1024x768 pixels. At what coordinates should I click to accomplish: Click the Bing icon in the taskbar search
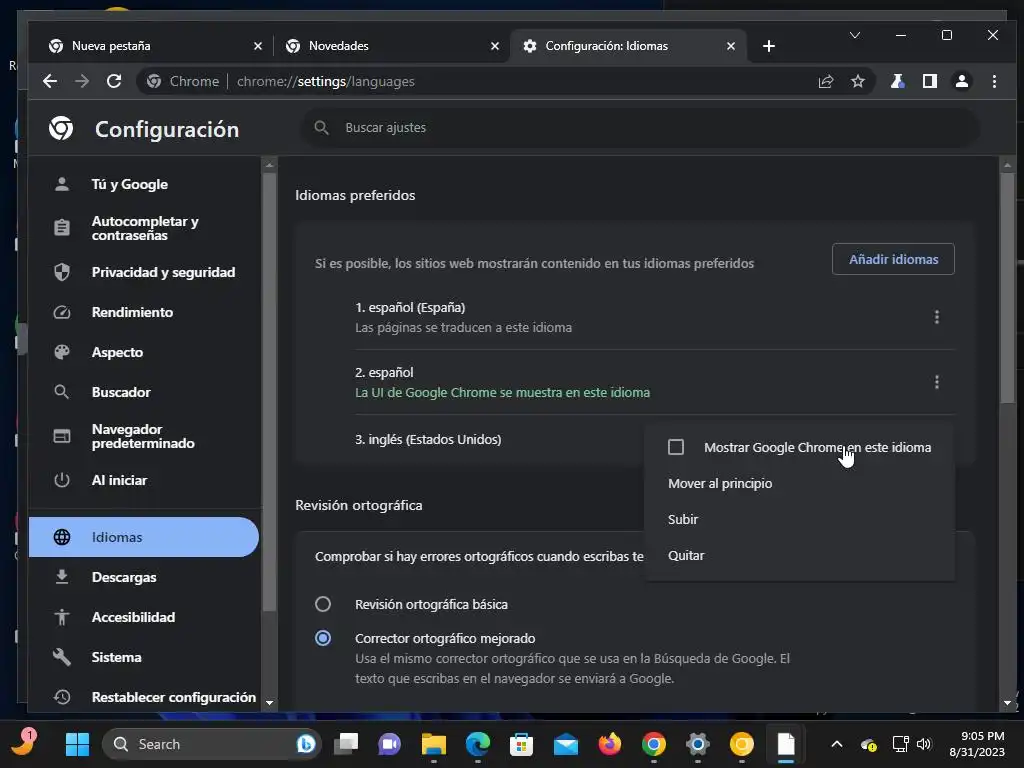306,744
